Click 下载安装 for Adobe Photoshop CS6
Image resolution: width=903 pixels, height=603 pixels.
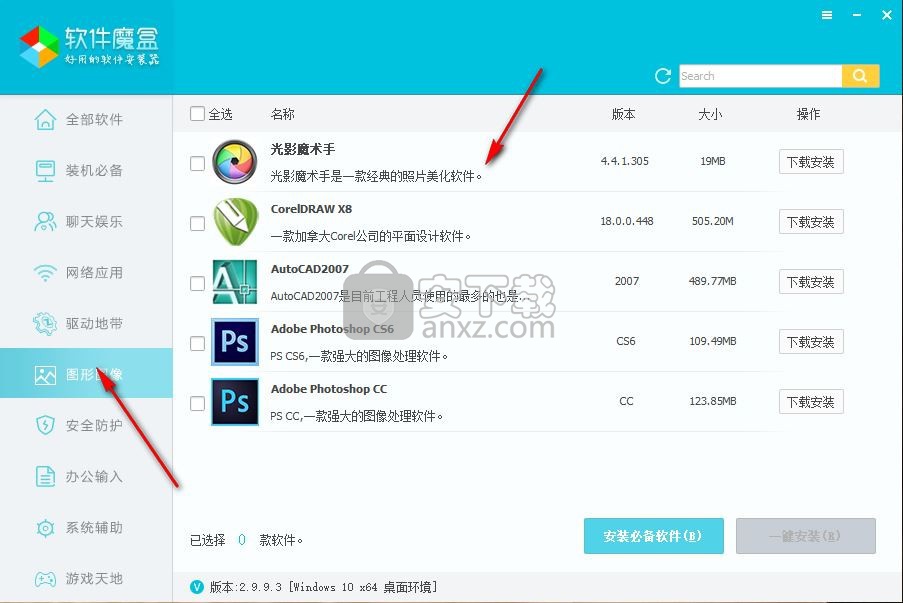(811, 342)
